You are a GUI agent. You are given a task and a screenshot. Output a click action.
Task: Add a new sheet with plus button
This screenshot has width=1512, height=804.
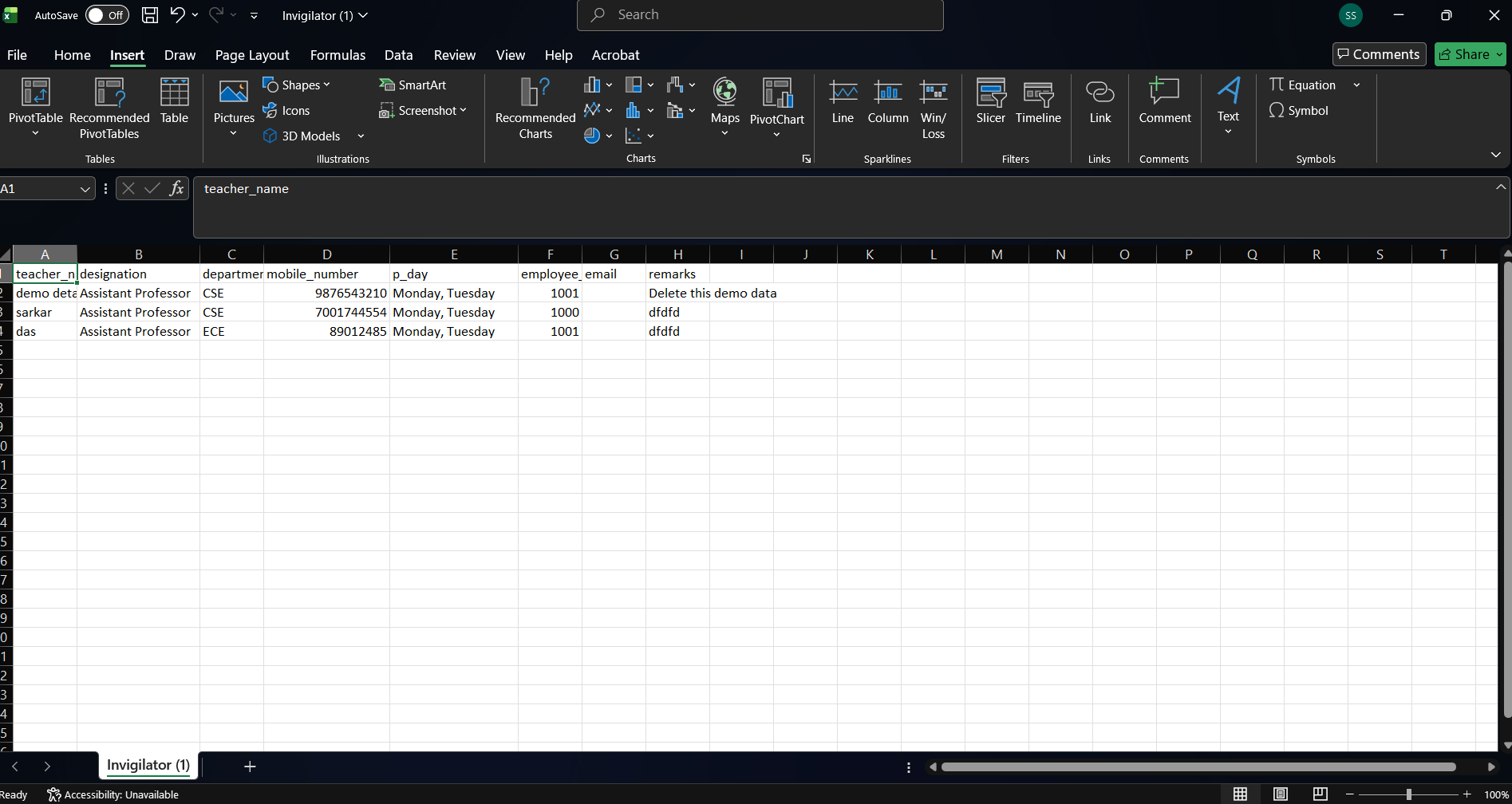[250, 767]
